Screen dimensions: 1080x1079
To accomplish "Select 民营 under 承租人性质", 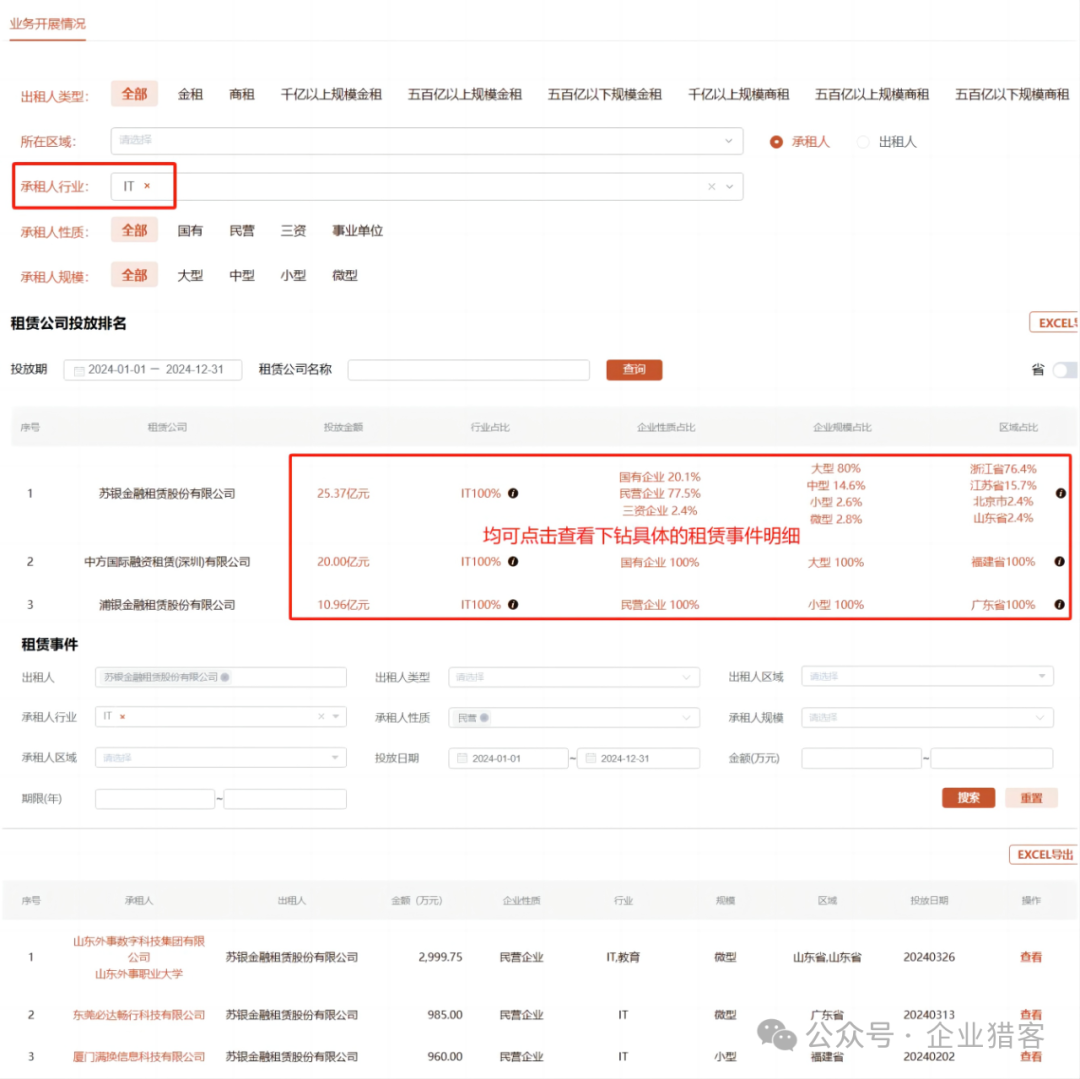I will (242, 231).
